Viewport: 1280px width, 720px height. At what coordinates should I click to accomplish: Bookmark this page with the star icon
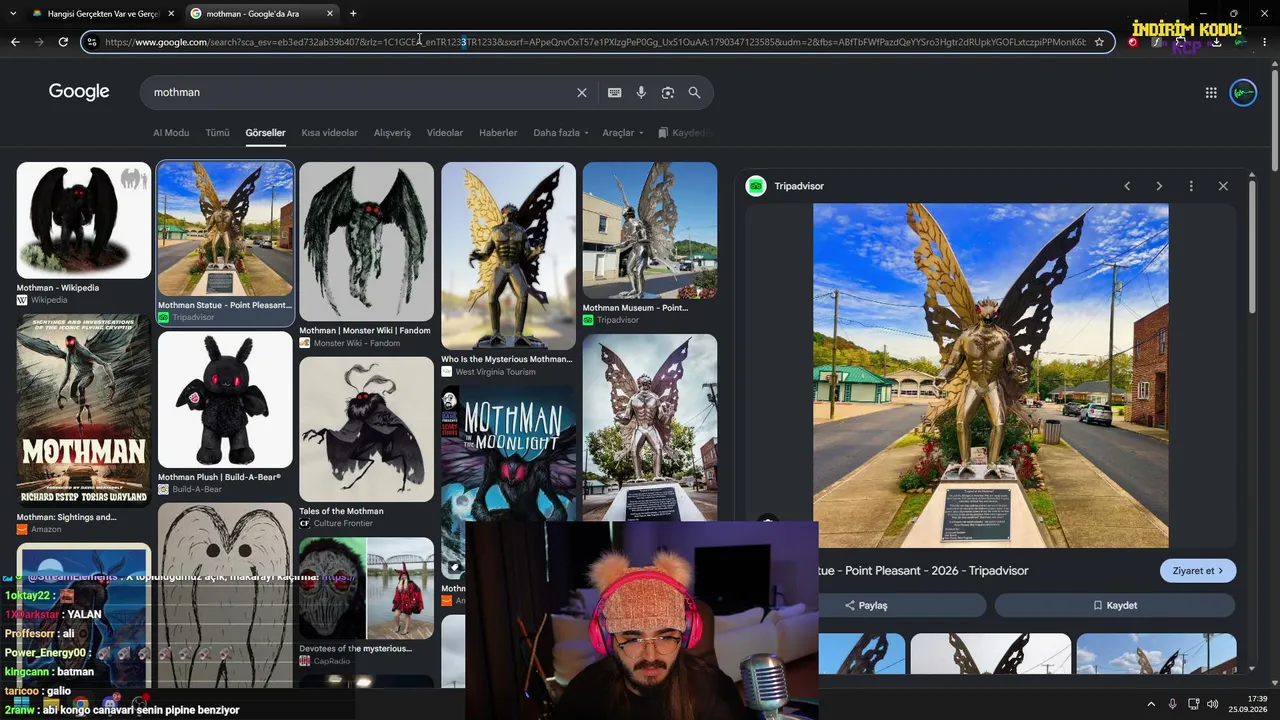(1099, 42)
